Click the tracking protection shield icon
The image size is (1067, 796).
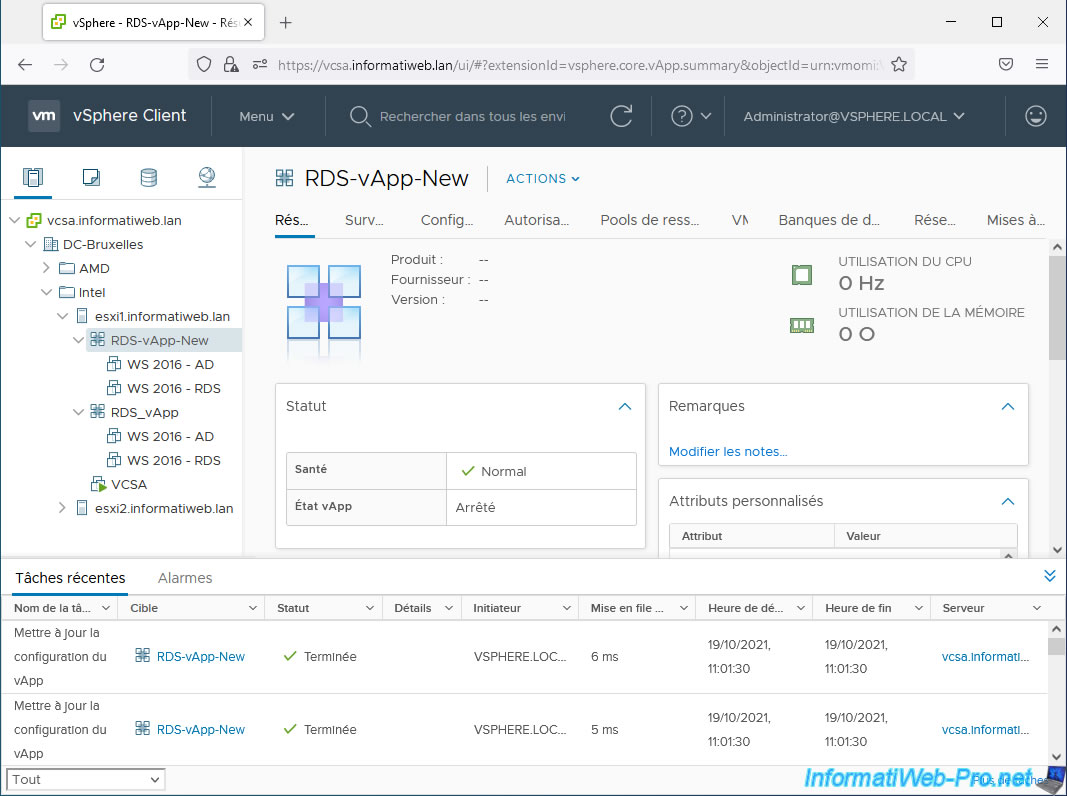(203, 65)
